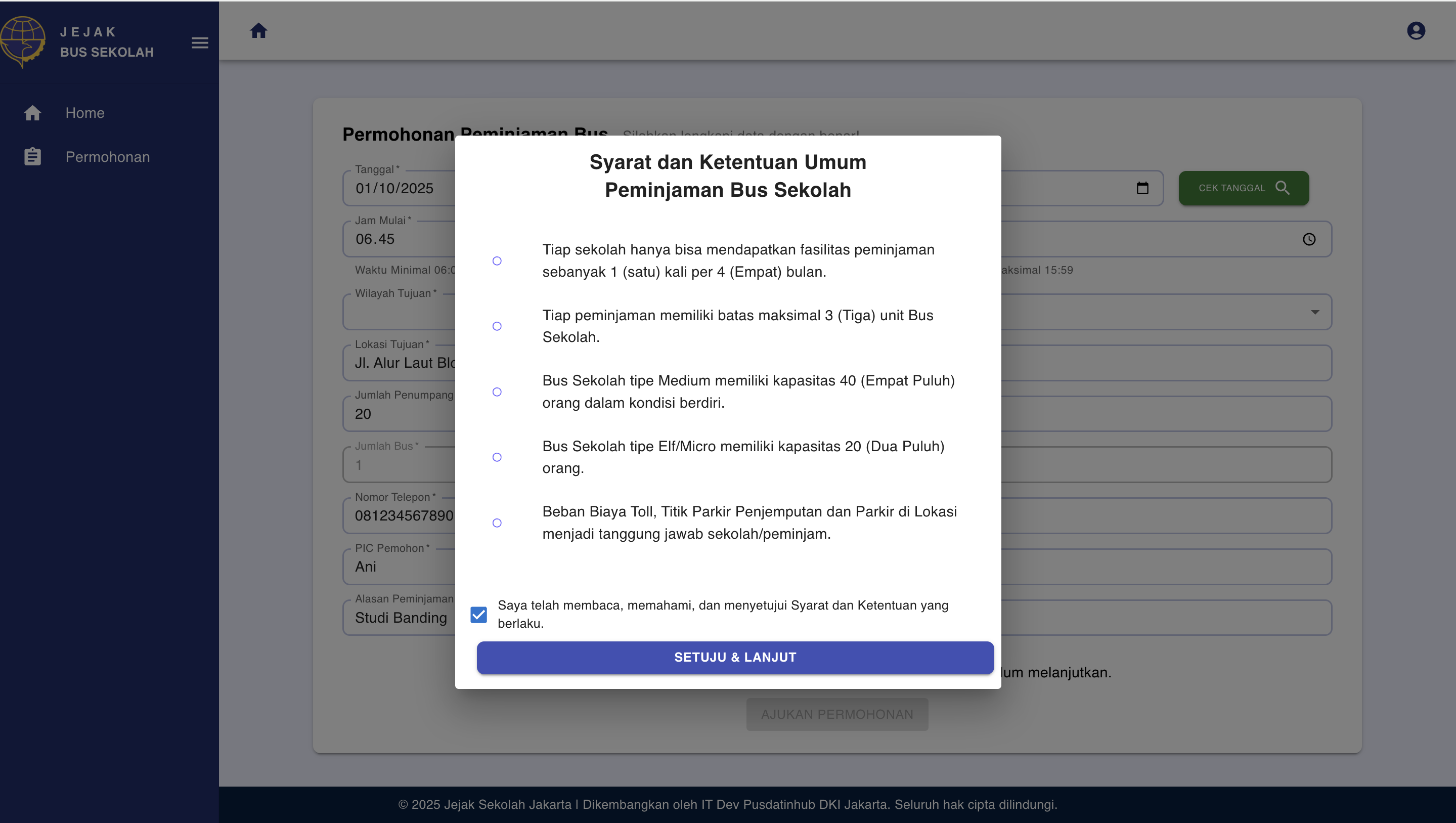Go to Home in sidebar menu
Screen dimensions: 1456x823
(x=85, y=113)
